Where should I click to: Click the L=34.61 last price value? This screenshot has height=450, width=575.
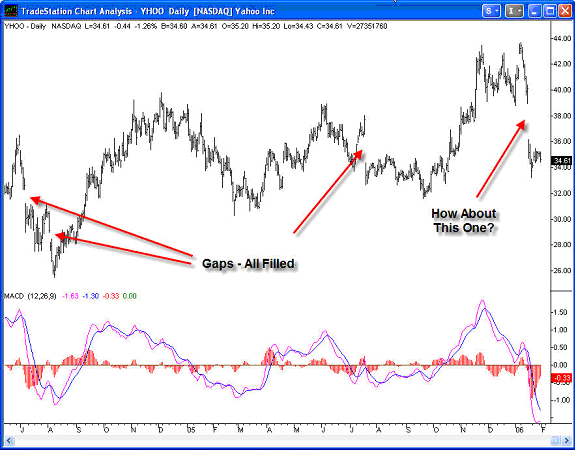coord(97,26)
